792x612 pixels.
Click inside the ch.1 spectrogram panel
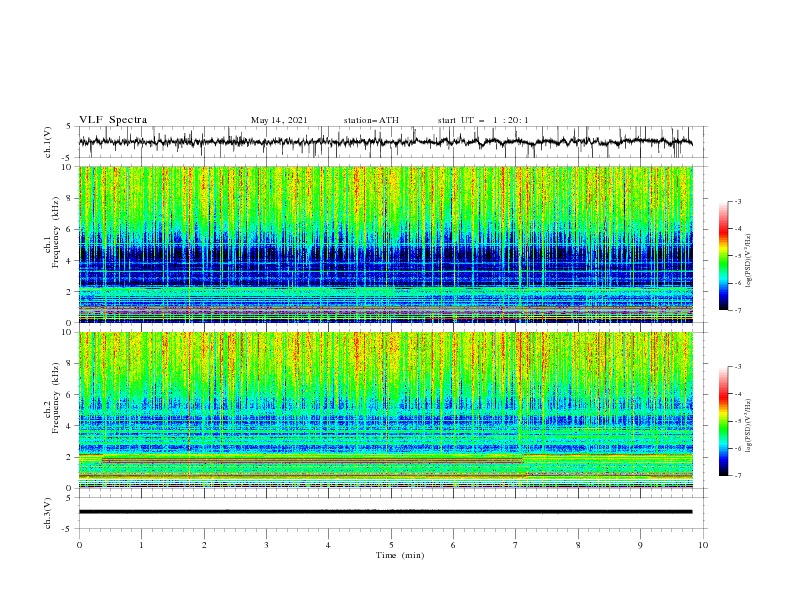pos(385,244)
